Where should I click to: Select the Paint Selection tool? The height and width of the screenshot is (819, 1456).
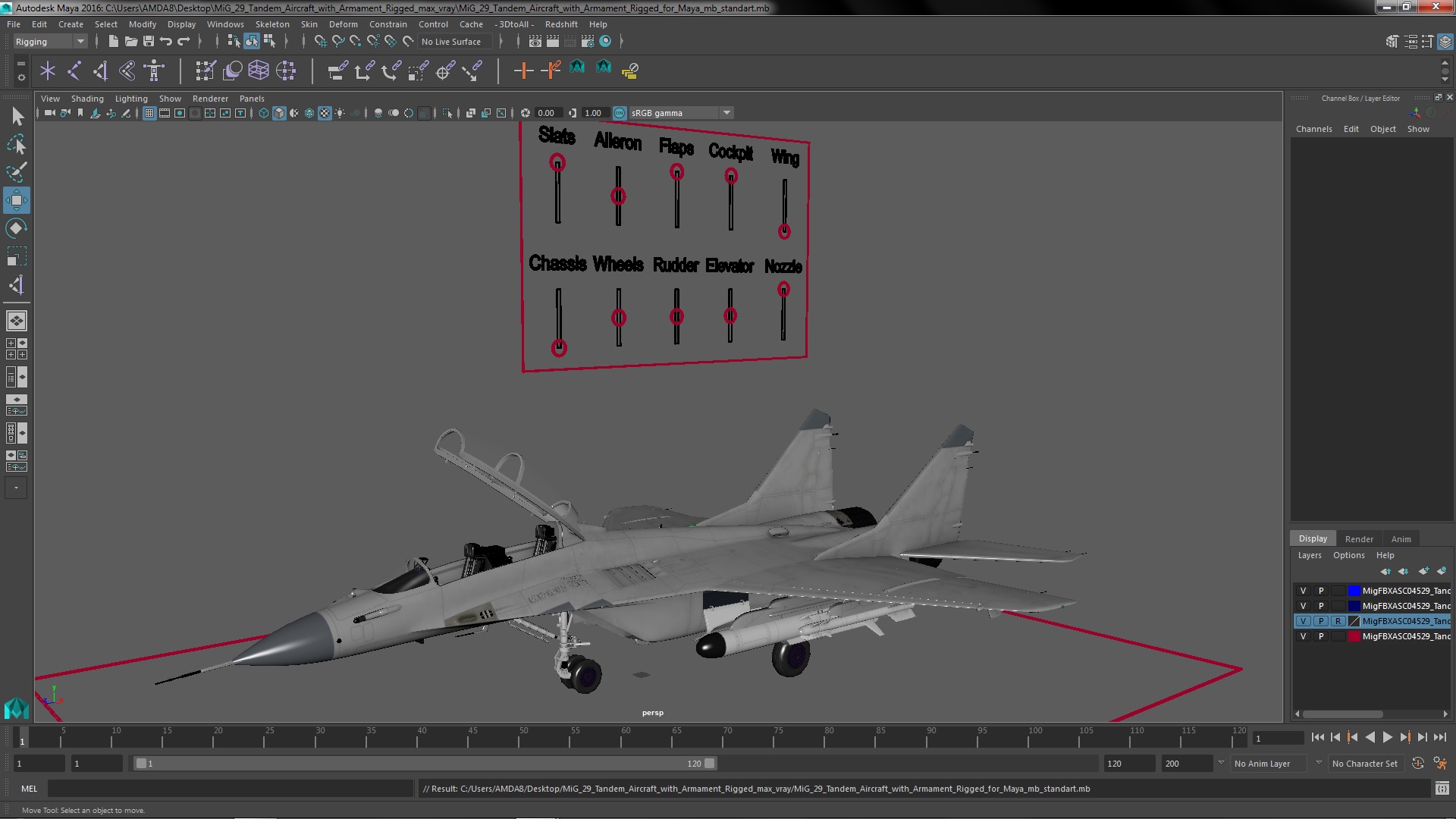click(17, 172)
